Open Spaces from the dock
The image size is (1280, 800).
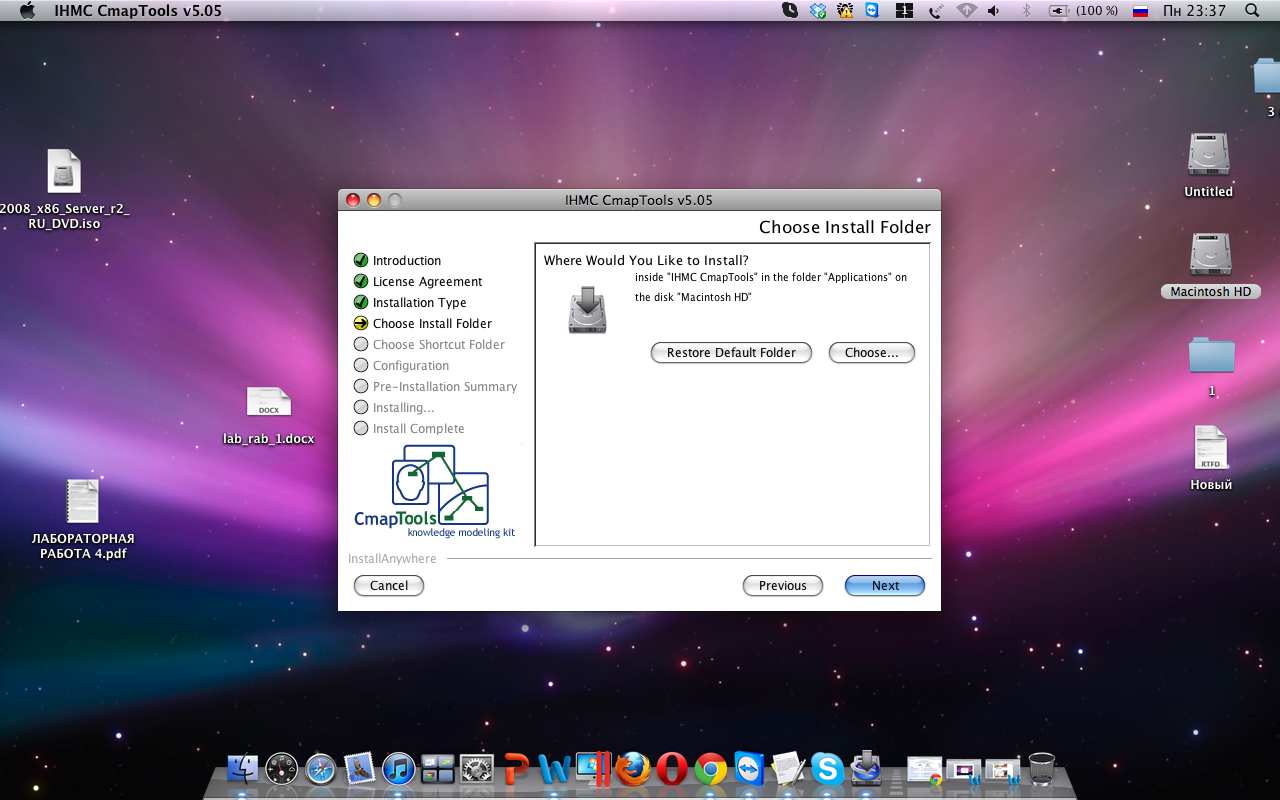(x=438, y=768)
